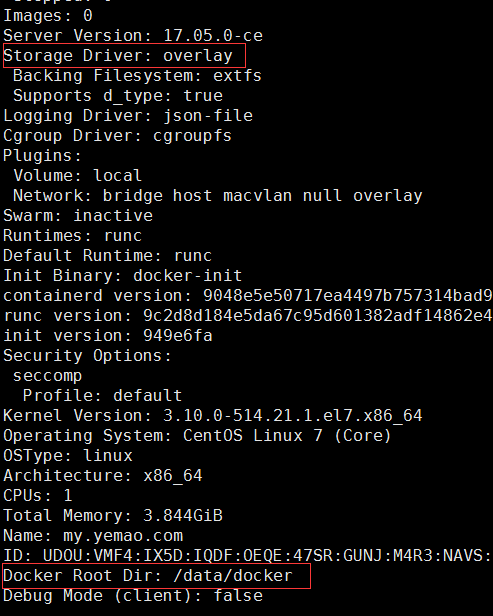
Task: Click the containerd version hash line
Action: [x=247, y=295]
